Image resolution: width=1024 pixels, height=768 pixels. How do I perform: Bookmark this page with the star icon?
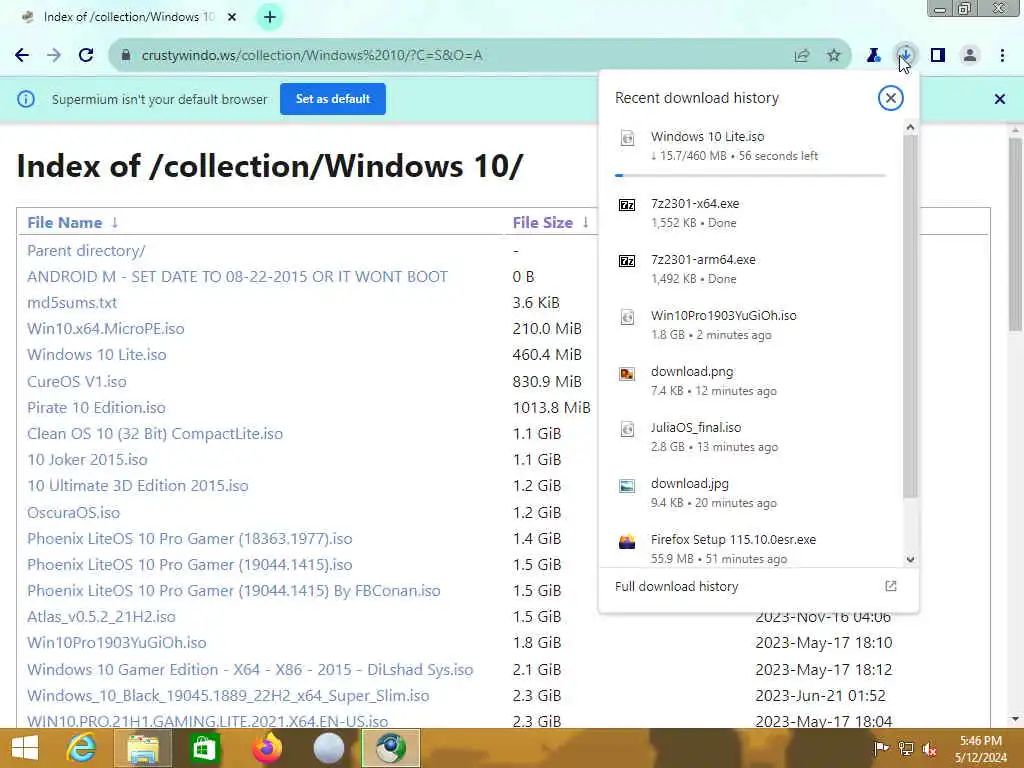click(833, 56)
